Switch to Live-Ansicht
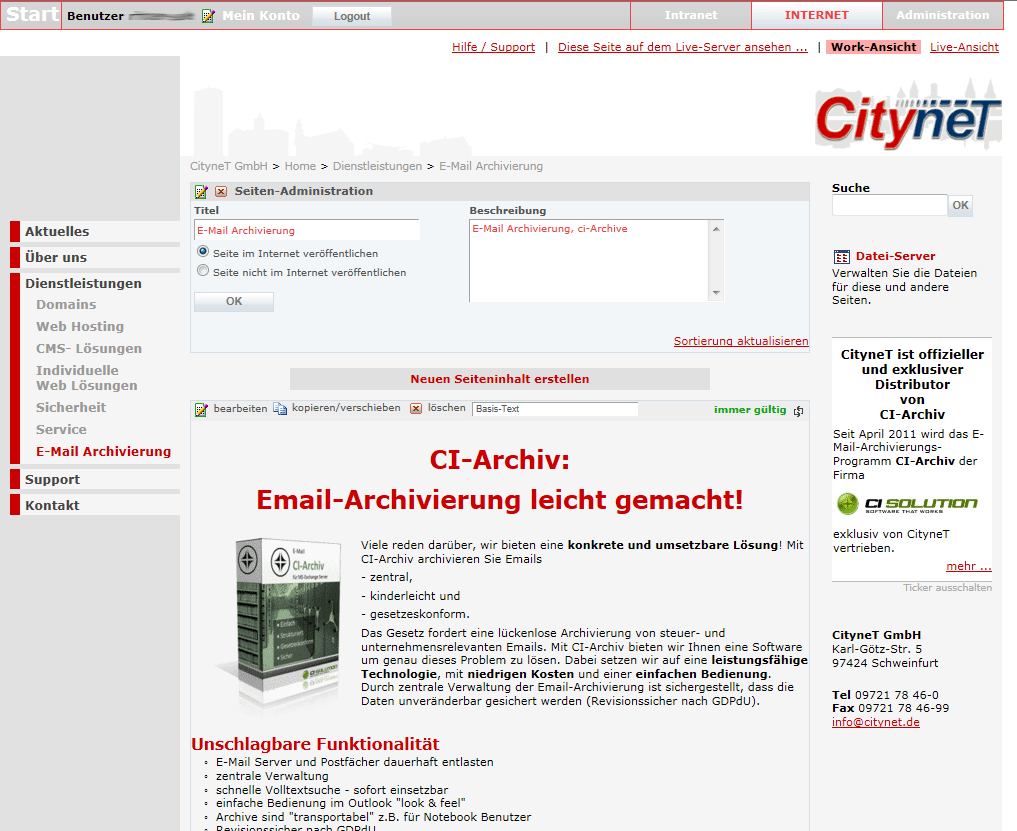Image resolution: width=1017 pixels, height=831 pixels. tap(964, 47)
